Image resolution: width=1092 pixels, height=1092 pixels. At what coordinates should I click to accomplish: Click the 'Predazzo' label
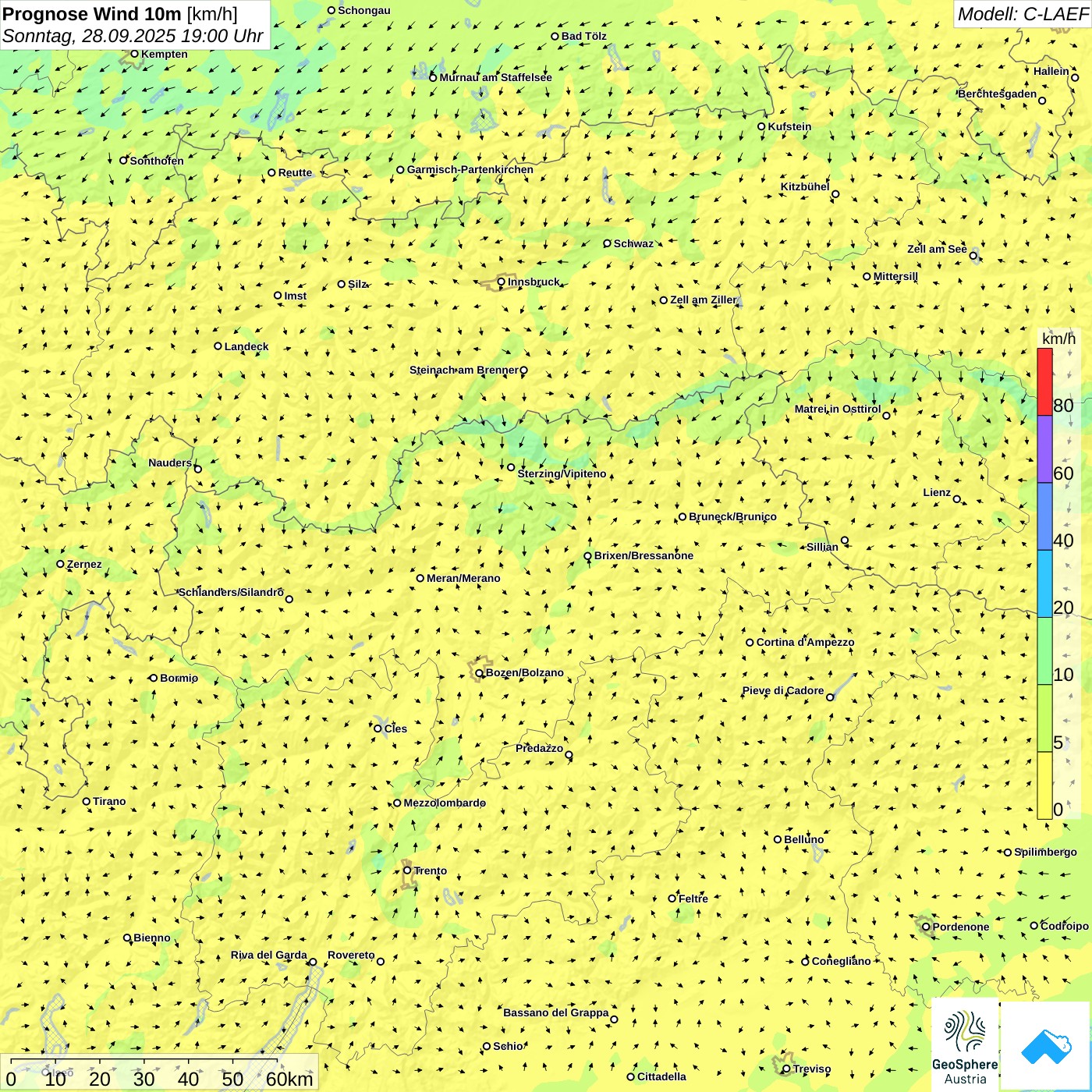click(x=539, y=748)
